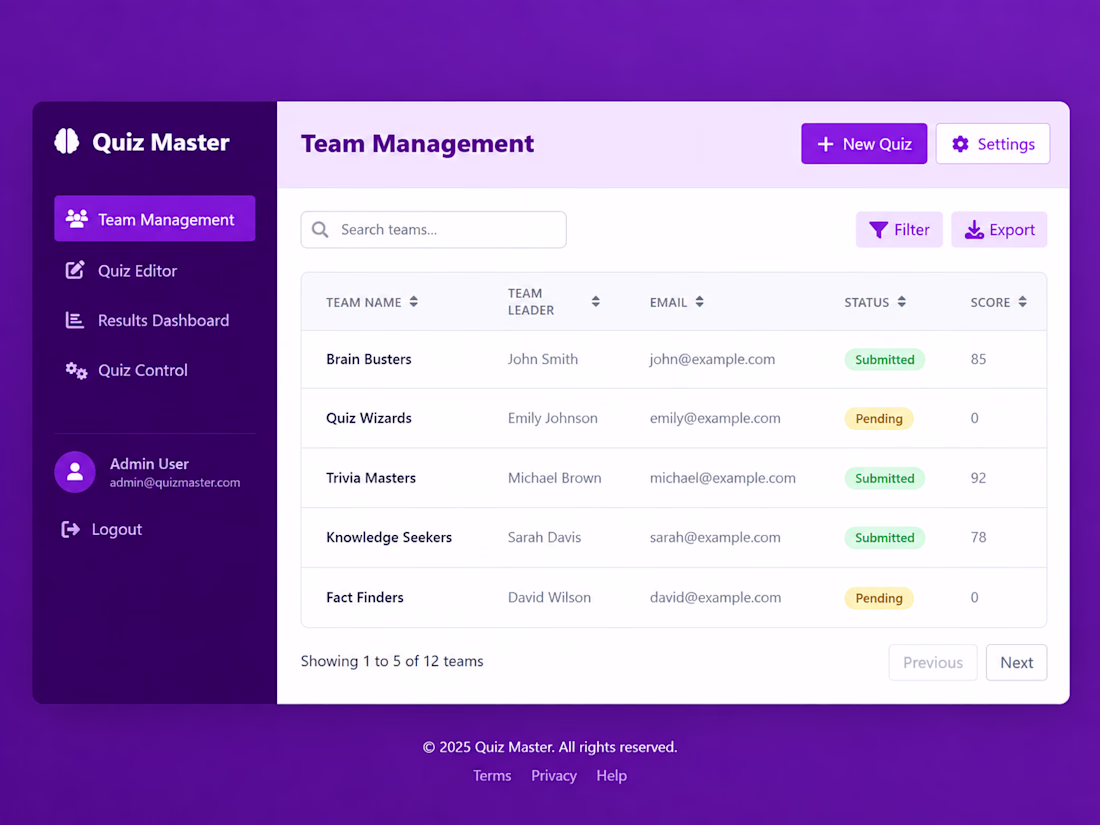Click the gear icon on Settings

click(960, 144)
